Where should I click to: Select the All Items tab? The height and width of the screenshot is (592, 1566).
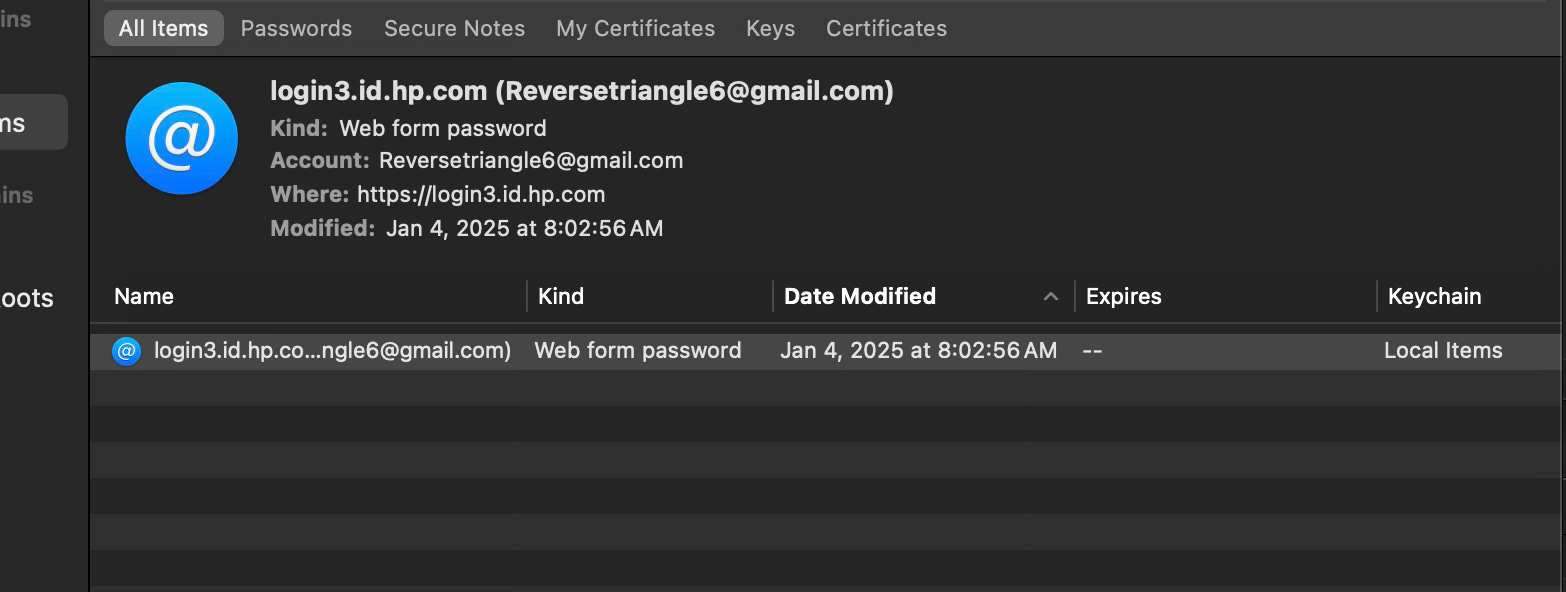click(163, 28)
